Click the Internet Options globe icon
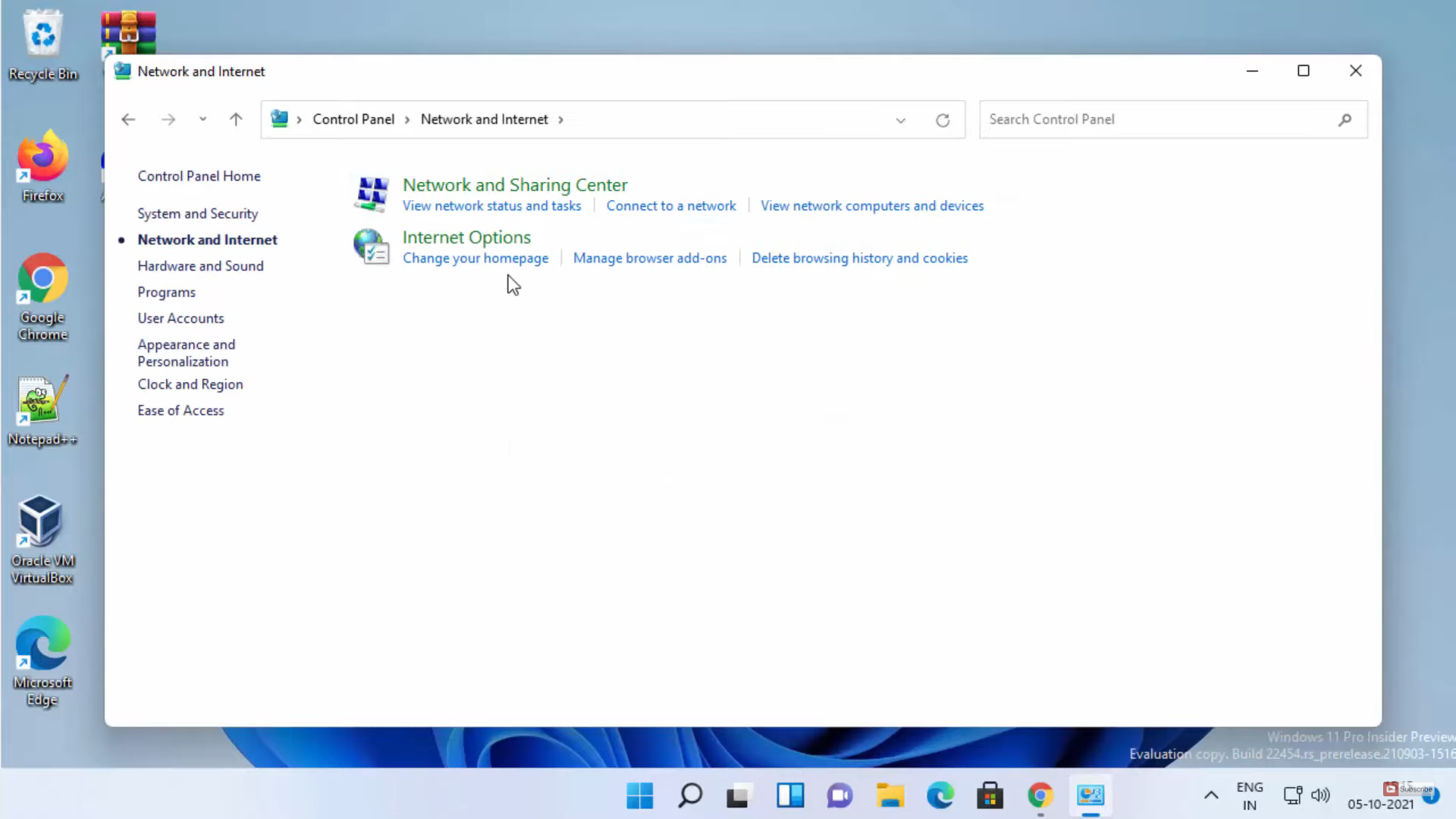1456x819 pixels. (x=372, y=246)
